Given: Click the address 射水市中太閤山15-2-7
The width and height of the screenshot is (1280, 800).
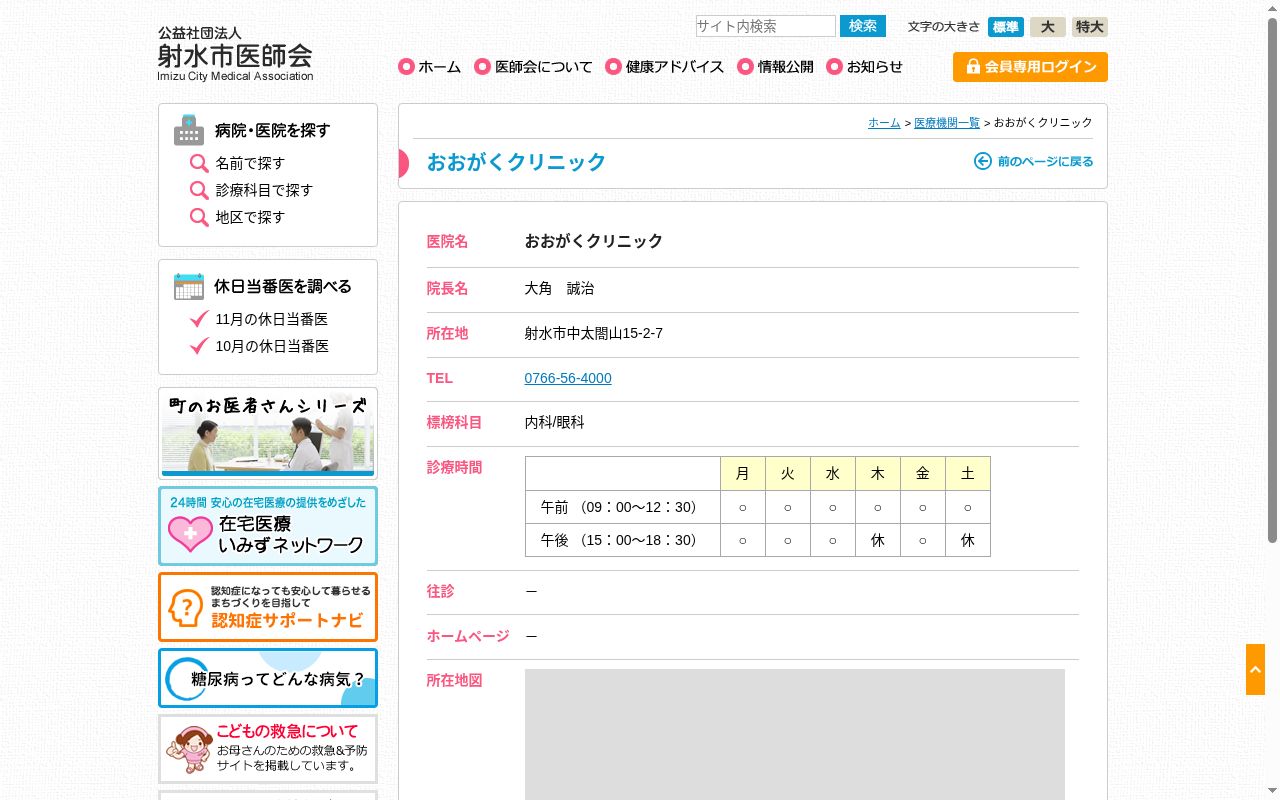Looking at the screenshot, I should point(594,333).
